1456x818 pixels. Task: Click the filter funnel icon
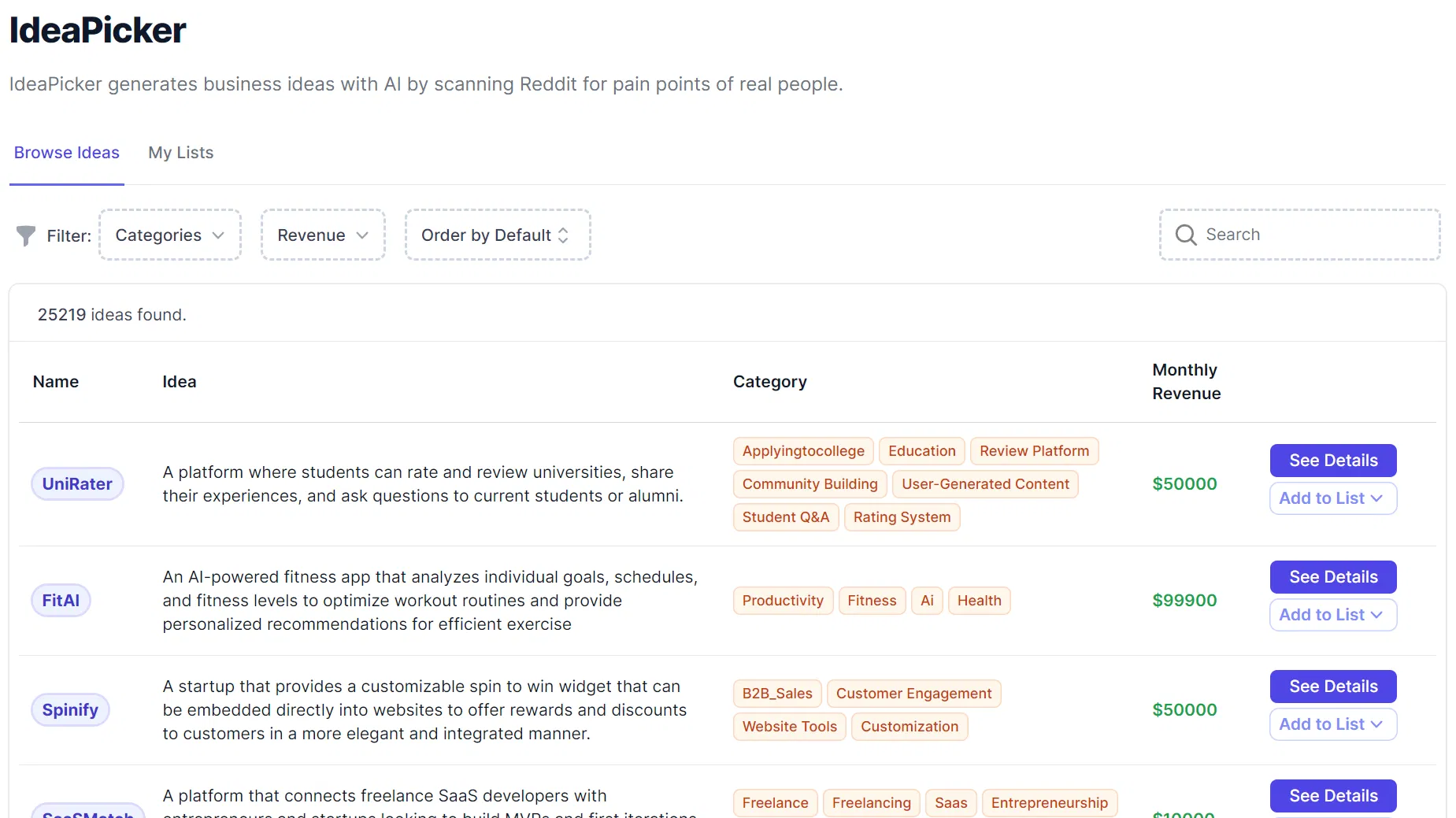(x=26, y=235)
